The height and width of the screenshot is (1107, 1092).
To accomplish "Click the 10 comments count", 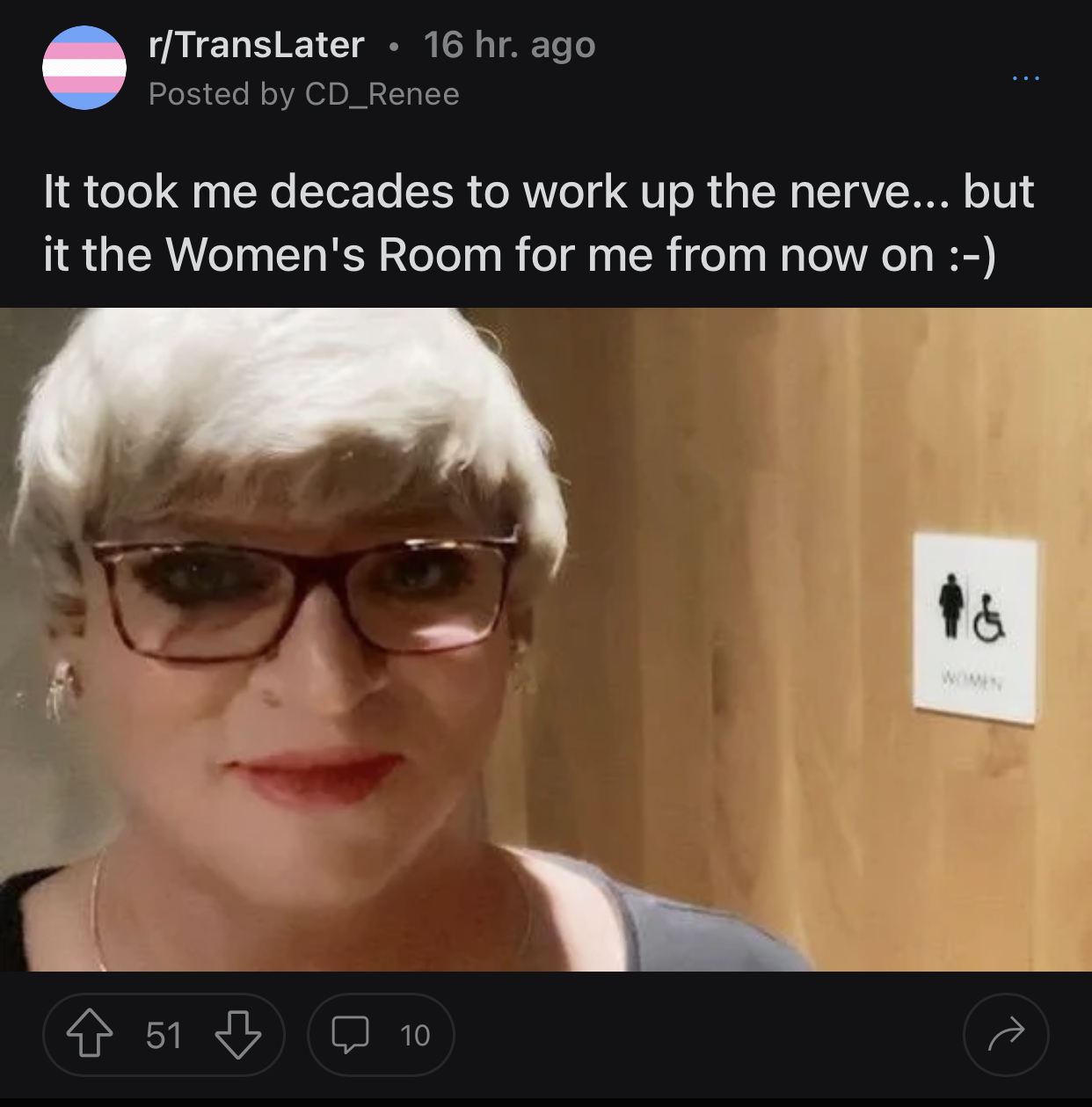I will click(x=415, y=1035).
